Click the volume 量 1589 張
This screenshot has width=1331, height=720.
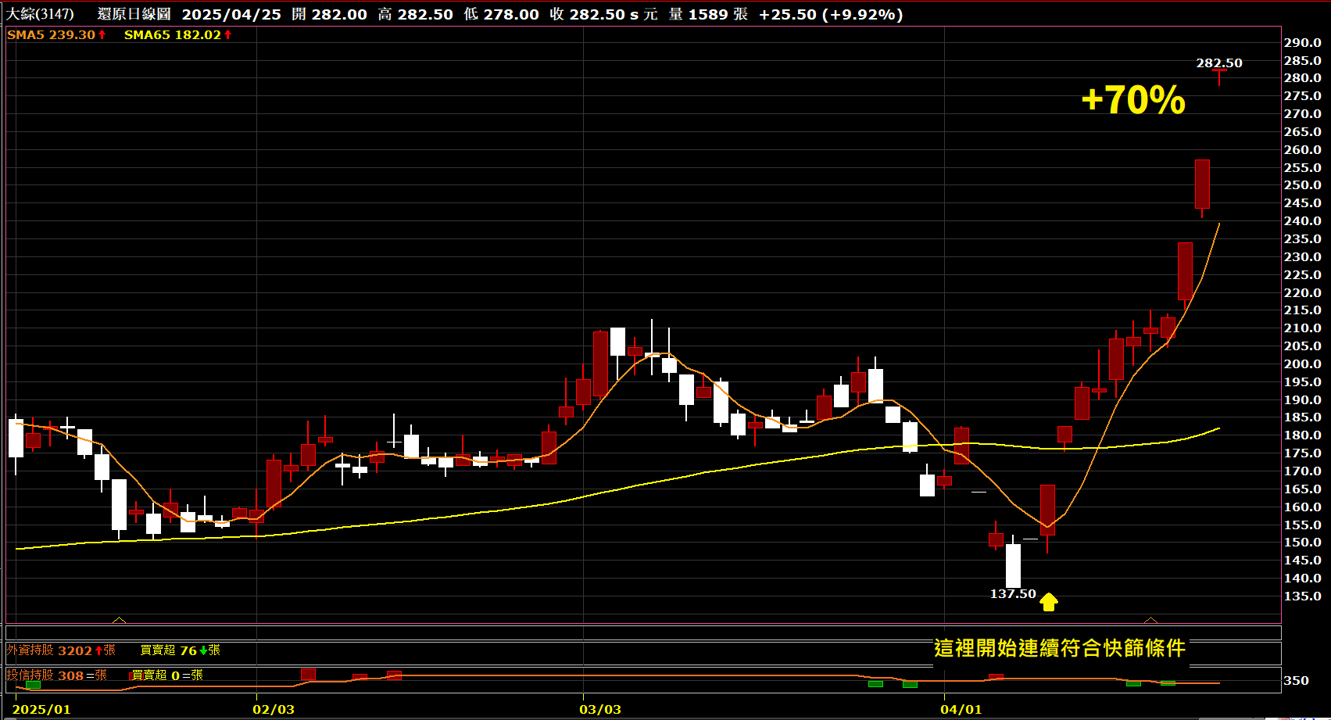pos(706,14)
